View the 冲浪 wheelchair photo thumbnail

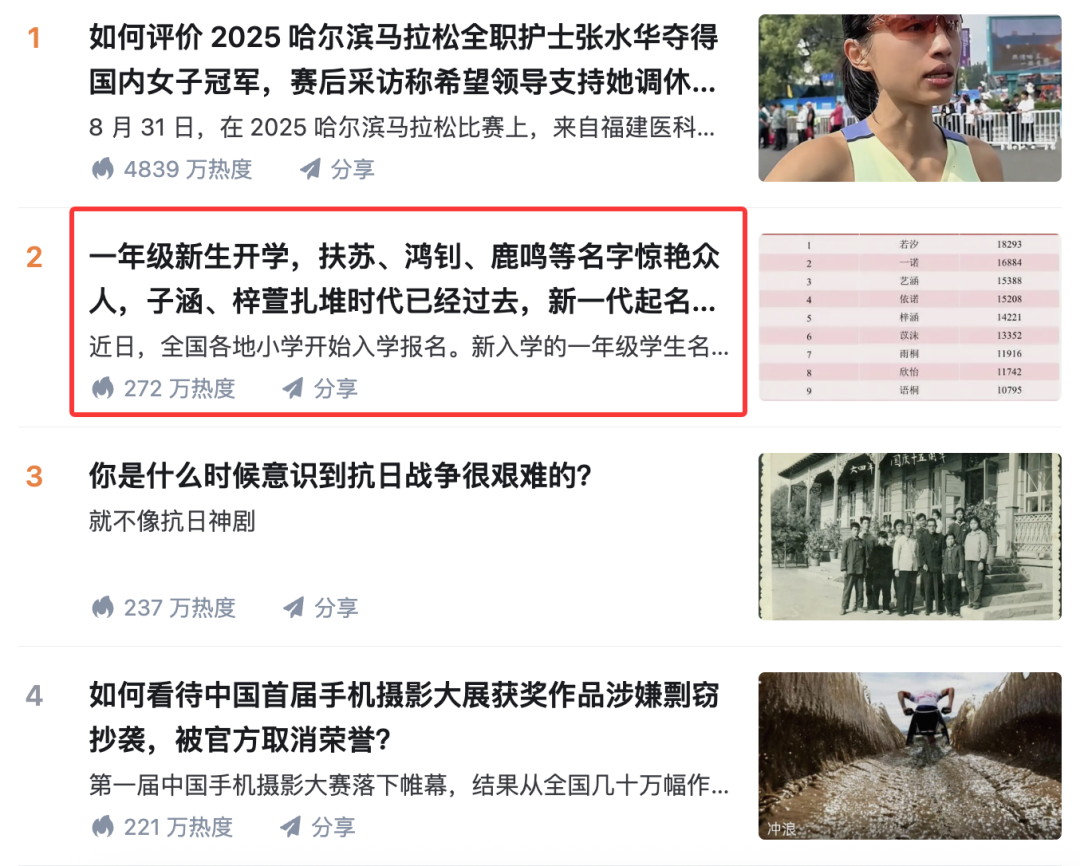(910, 756)
